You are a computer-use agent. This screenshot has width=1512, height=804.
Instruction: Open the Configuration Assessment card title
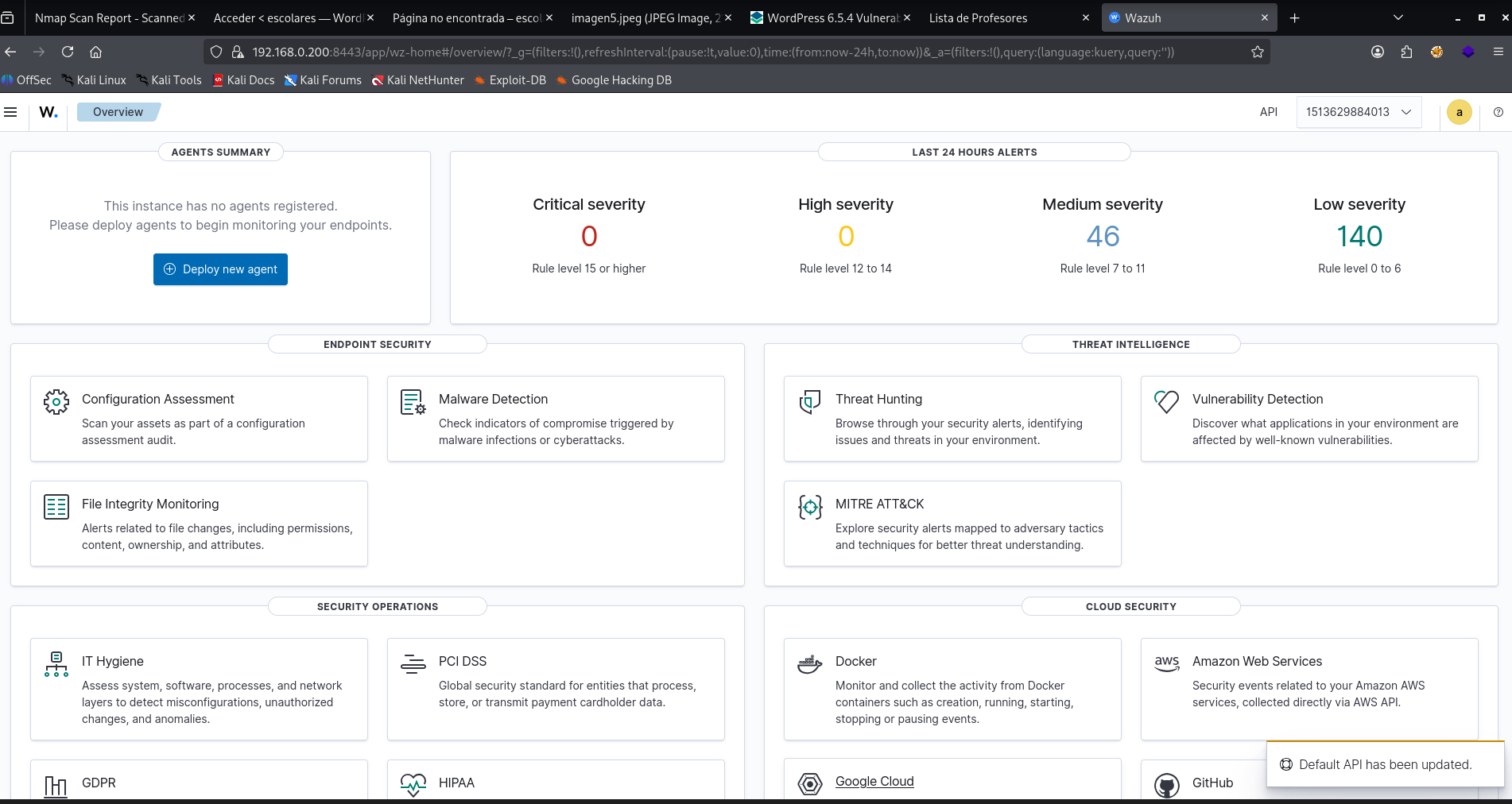click(x=158, y=399)
